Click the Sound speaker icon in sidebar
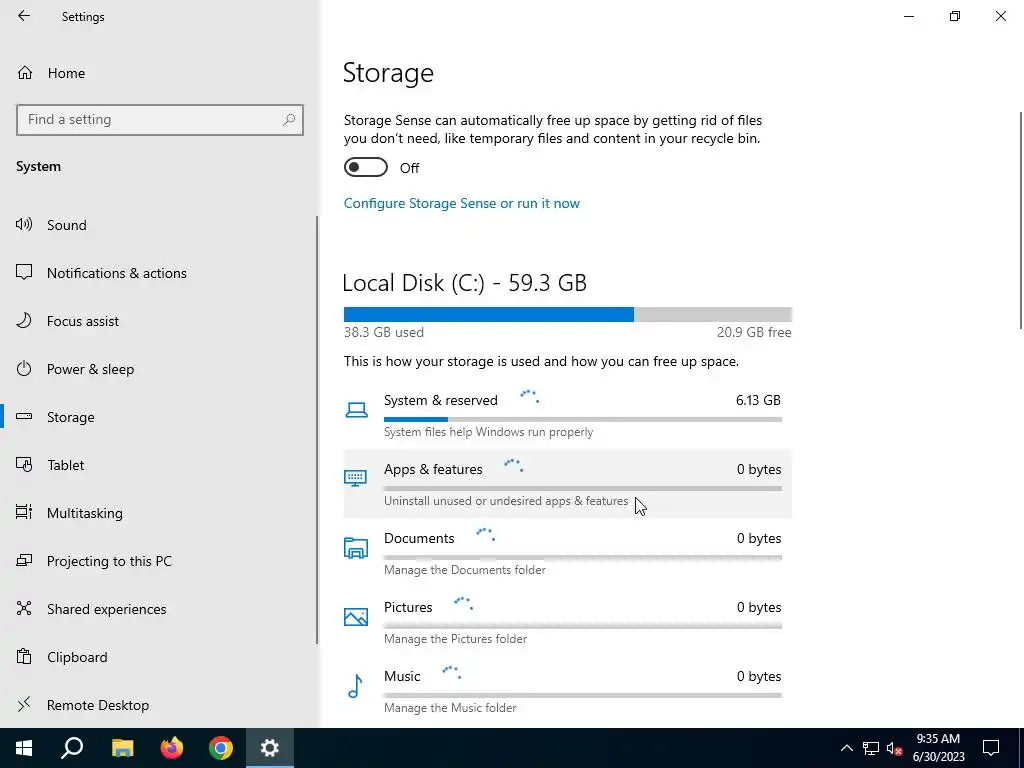This screenshot has width=1024, height=768. coord(24,225)
